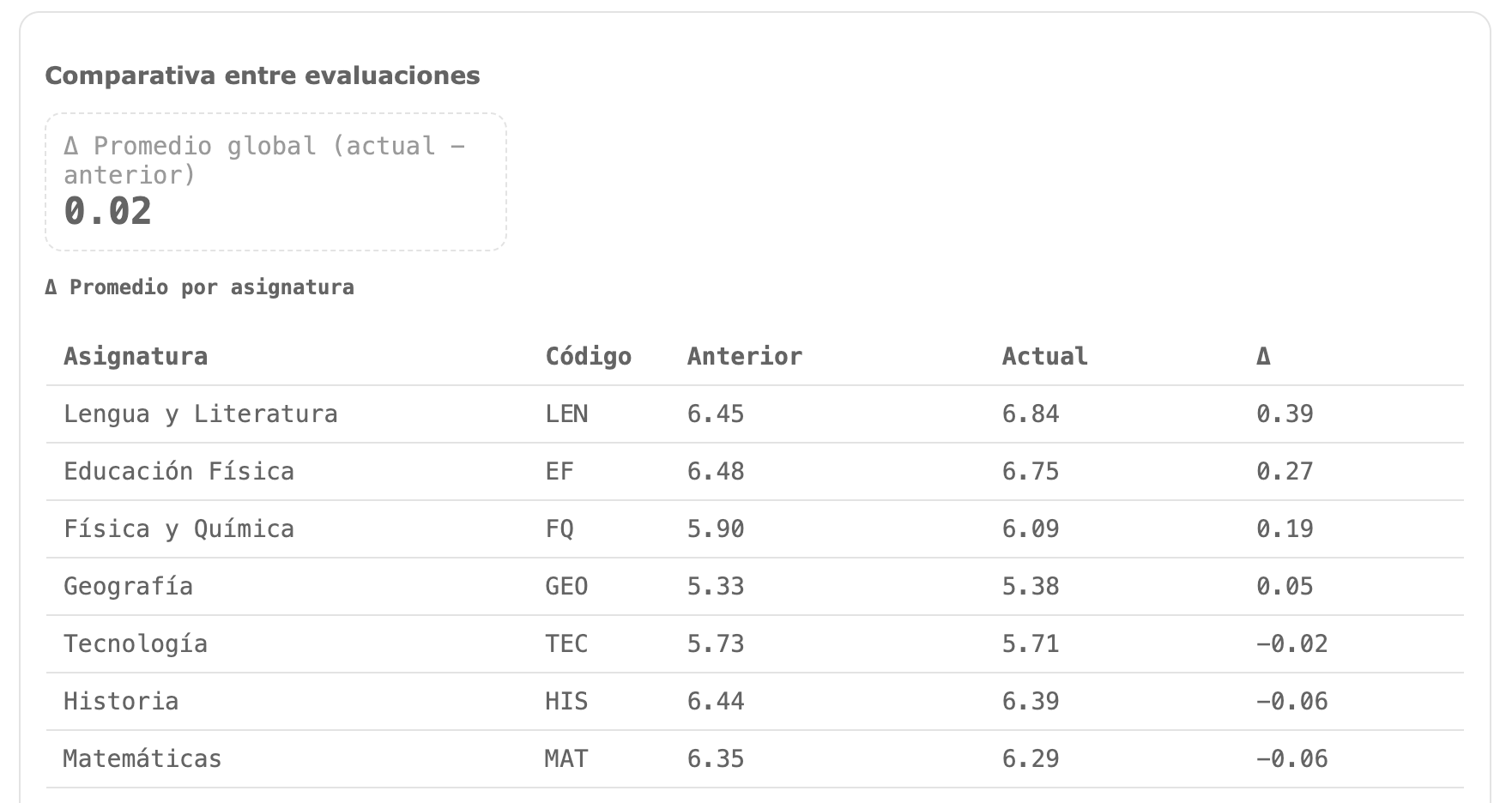Image resolution: width=1512 pixels, height=803 pixels.
Task: Click the Anterior column header
Action: 744,356
